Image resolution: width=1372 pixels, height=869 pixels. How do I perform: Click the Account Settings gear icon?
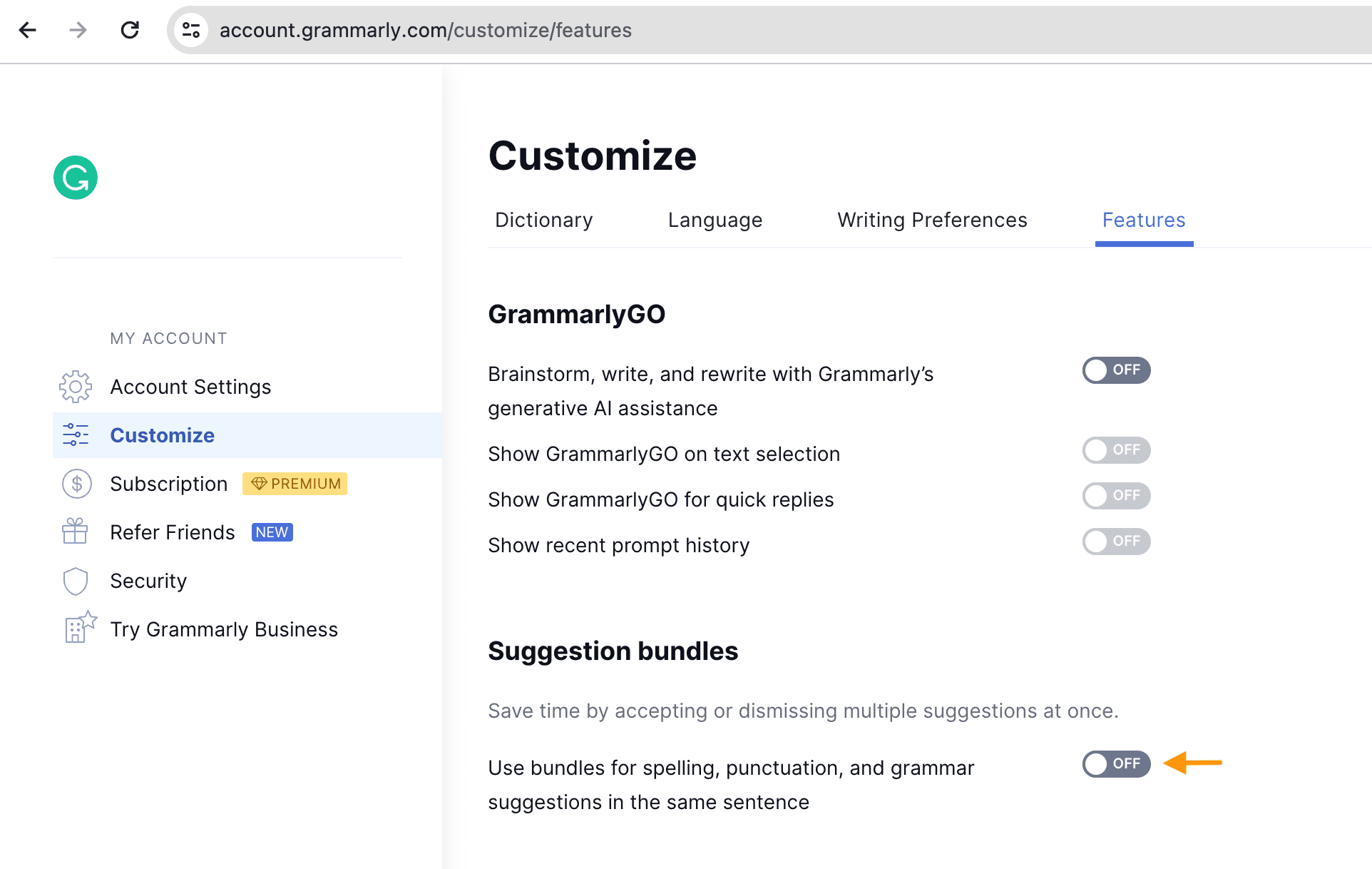click(76, 387)
